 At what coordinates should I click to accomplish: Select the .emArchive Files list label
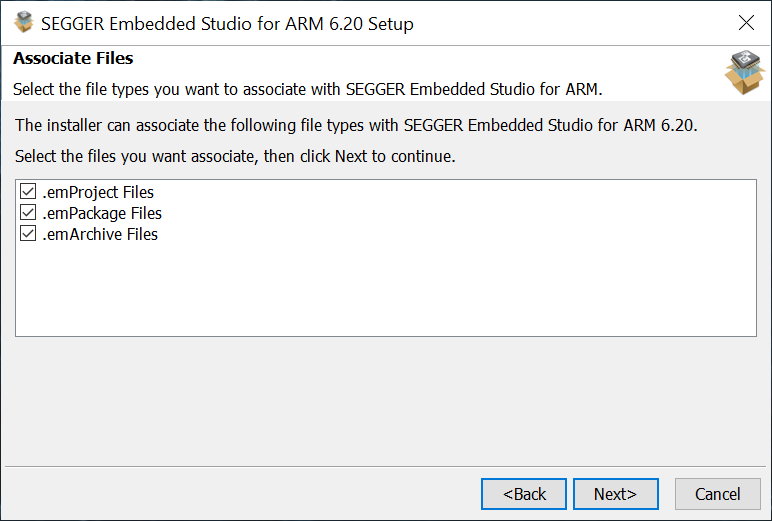click(100, 234)
